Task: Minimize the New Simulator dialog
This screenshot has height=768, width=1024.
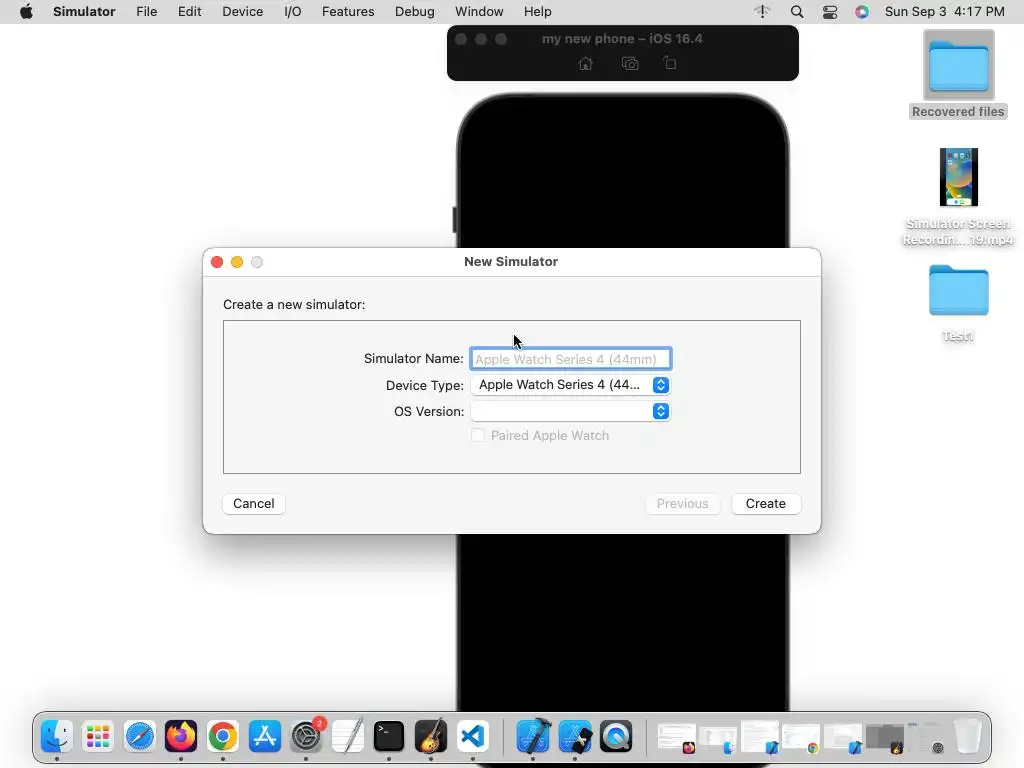Action: click(237, 262)
